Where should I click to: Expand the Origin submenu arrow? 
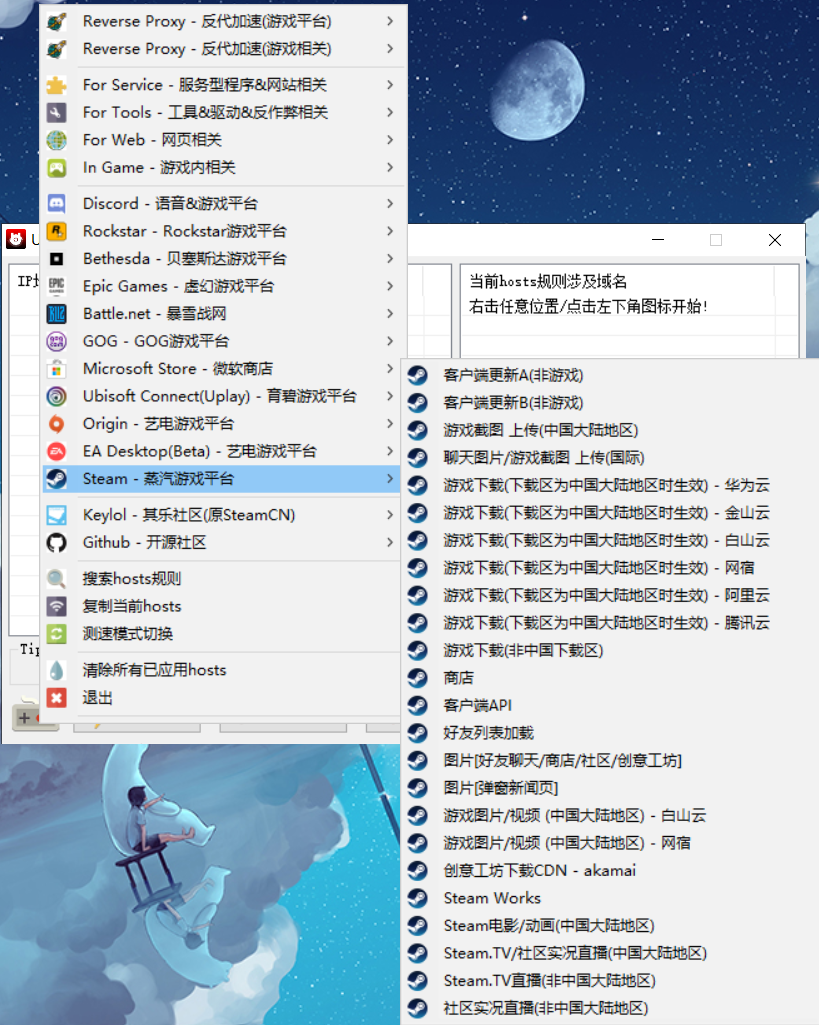point(390,424)
